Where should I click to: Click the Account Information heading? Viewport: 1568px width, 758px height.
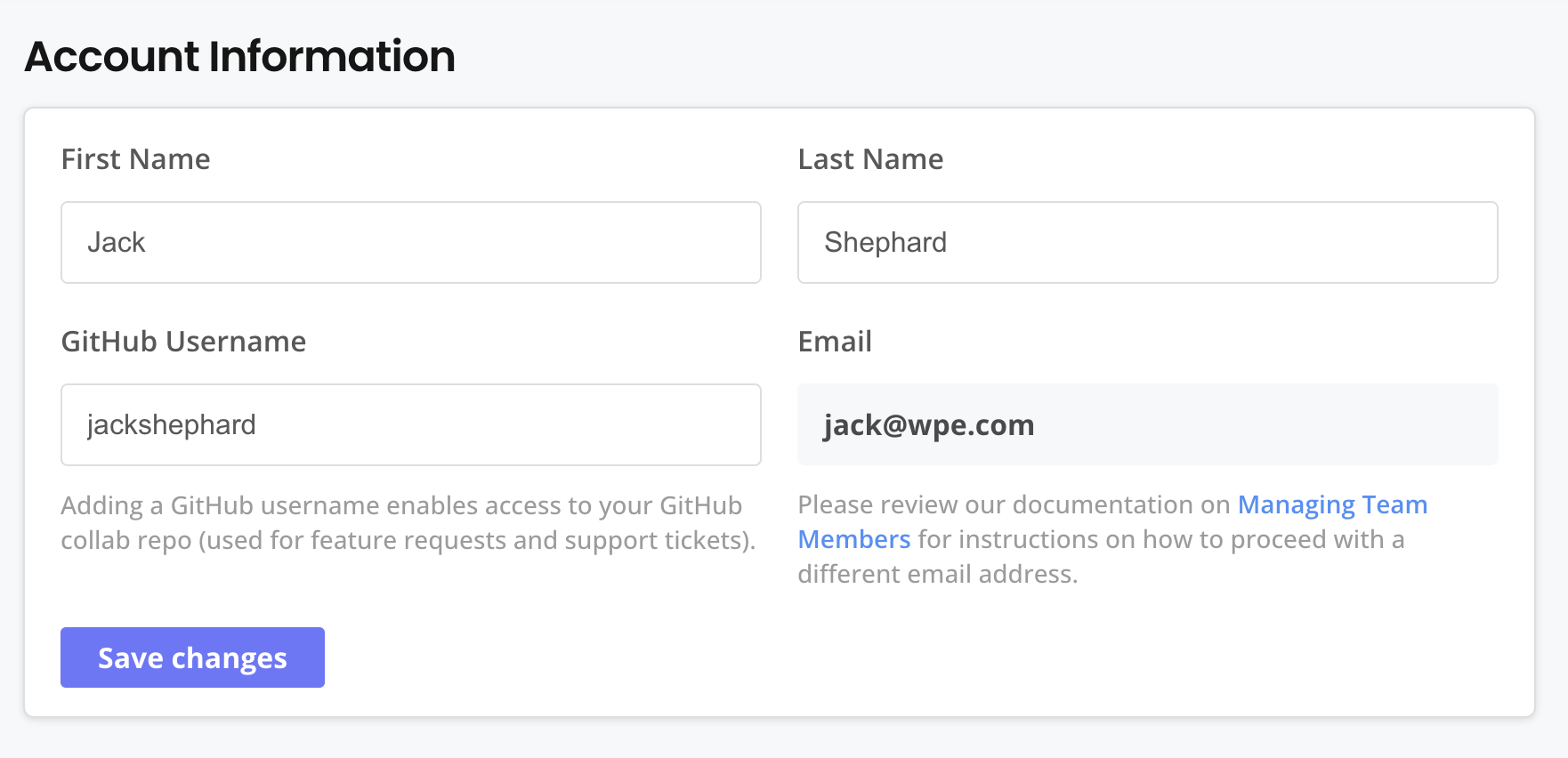coord(240,56)
